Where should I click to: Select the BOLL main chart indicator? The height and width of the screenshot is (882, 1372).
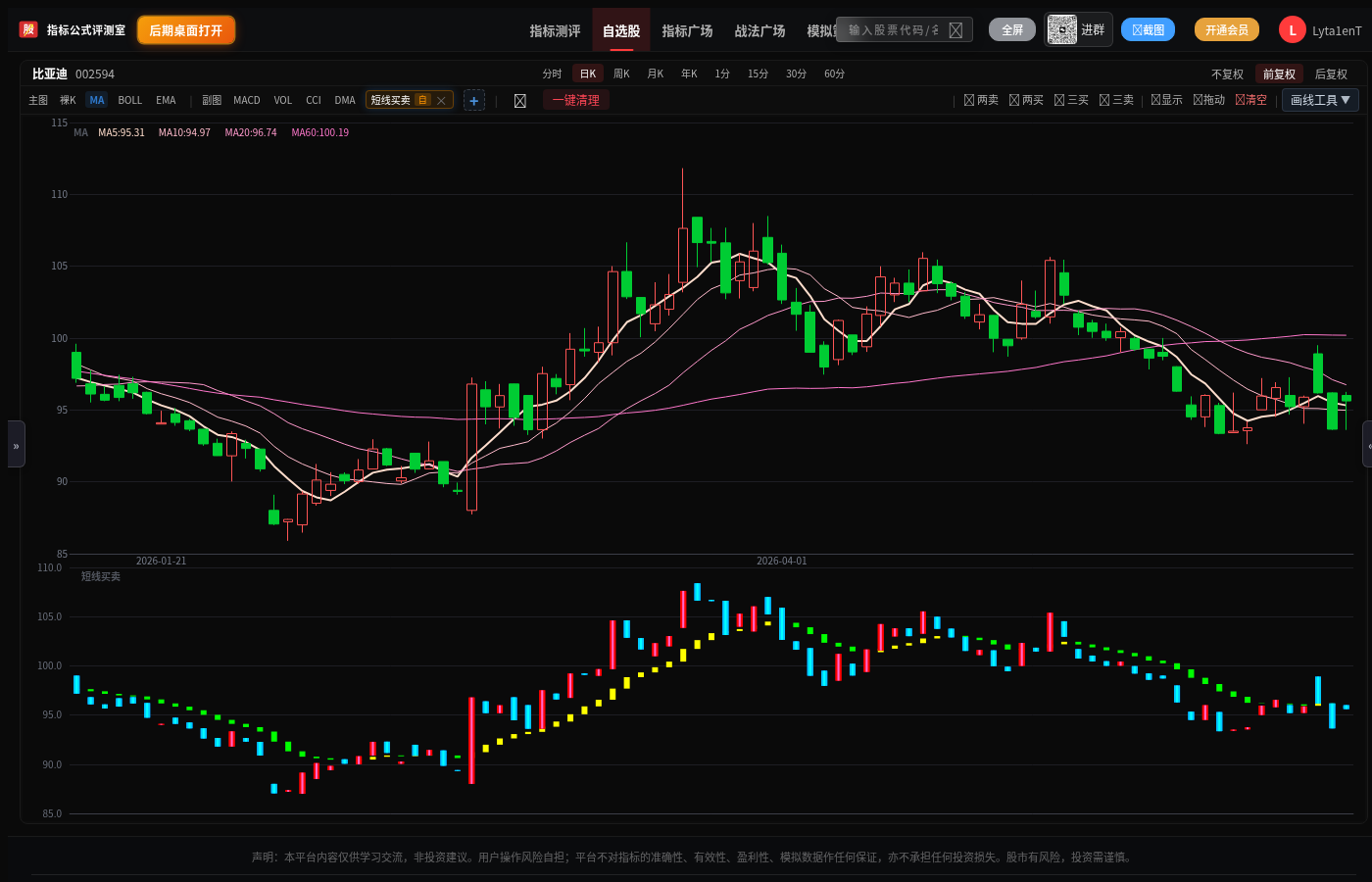(130, 100)
